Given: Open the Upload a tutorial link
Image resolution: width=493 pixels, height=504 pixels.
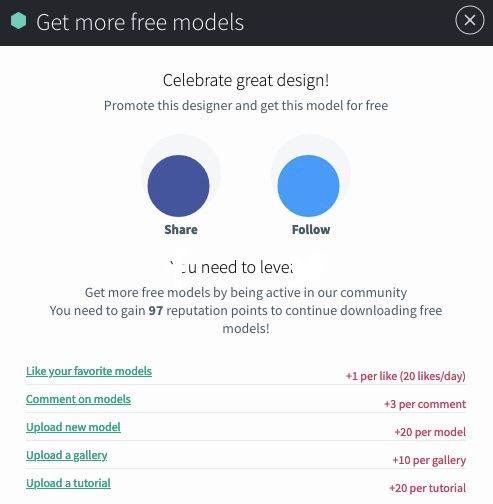Looking at the screenshot, I should click(68, 483).
